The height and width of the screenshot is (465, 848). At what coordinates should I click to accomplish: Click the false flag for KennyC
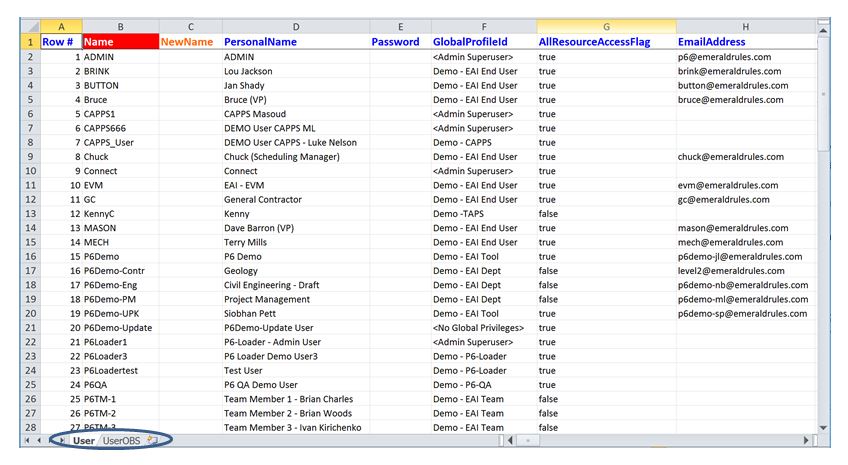click(548, 214)
